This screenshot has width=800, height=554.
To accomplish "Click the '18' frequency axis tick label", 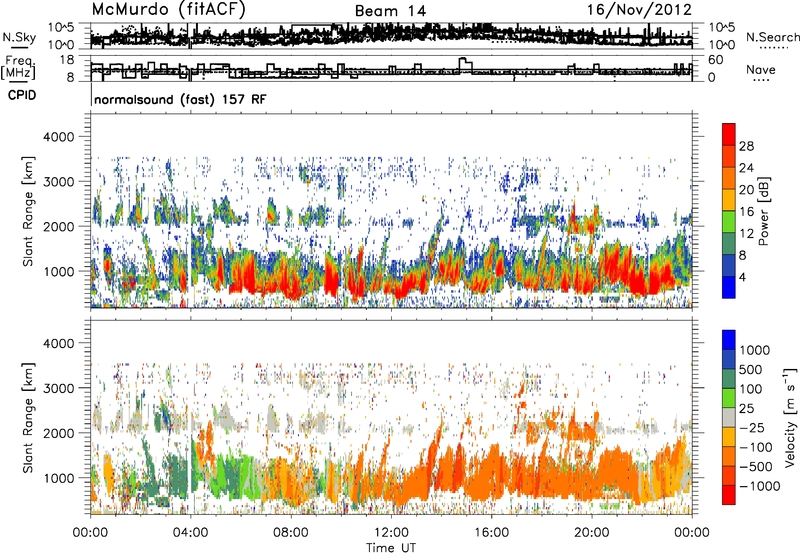I will (67, 60).
